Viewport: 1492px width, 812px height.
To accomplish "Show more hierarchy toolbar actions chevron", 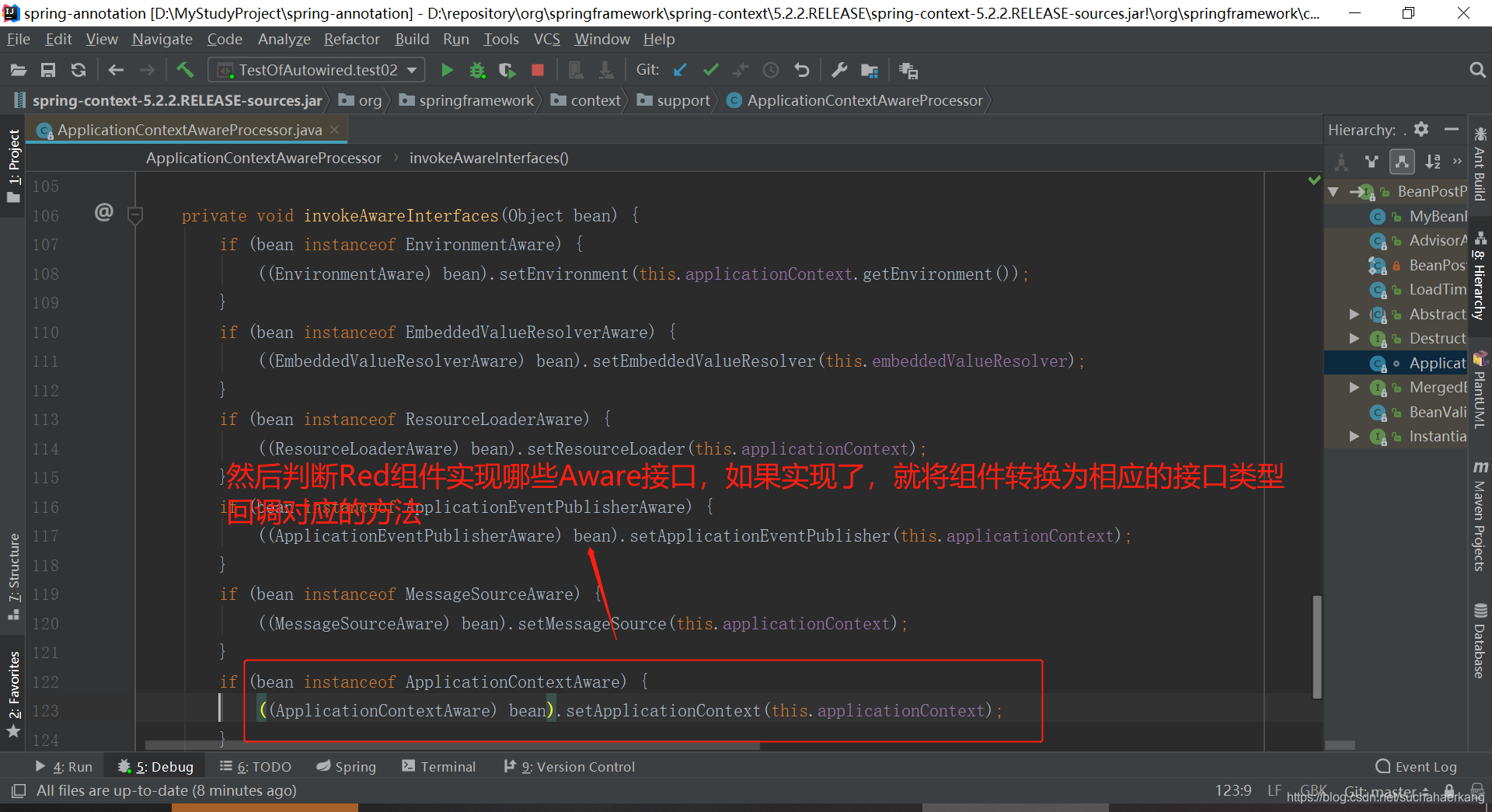I will 1457,162.
